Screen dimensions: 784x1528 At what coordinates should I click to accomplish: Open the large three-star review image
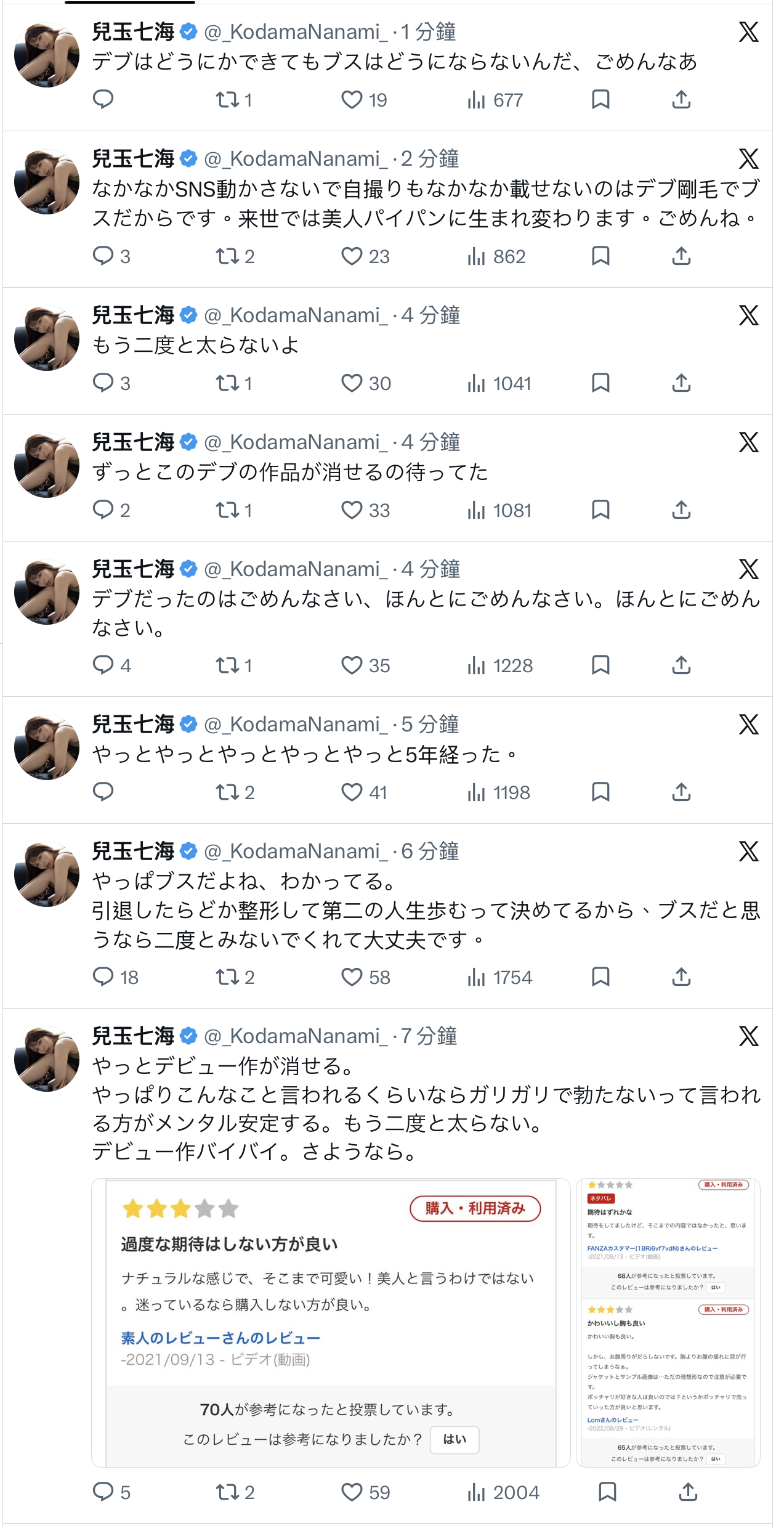(331, 1323)
